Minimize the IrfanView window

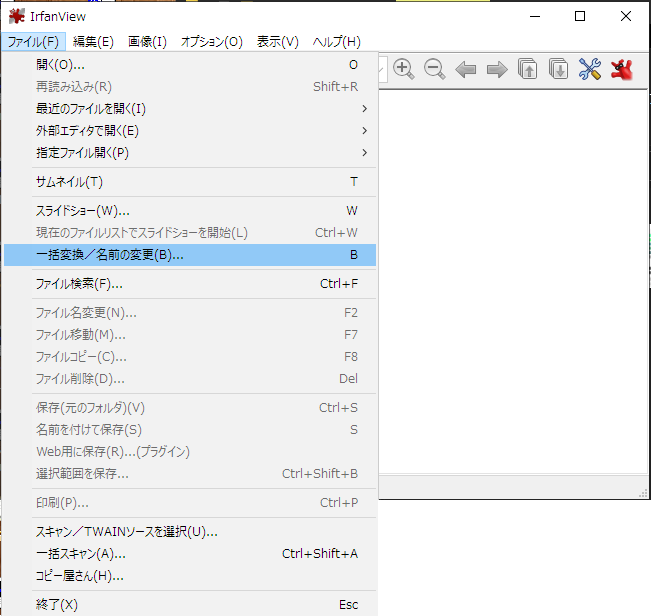pos(535,16)
